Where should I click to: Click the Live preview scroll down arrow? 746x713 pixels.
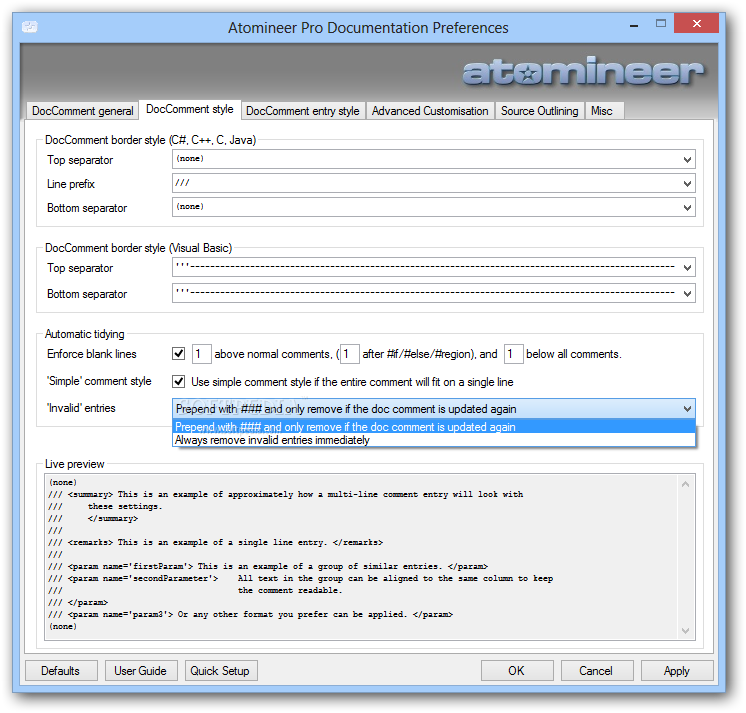686,631
